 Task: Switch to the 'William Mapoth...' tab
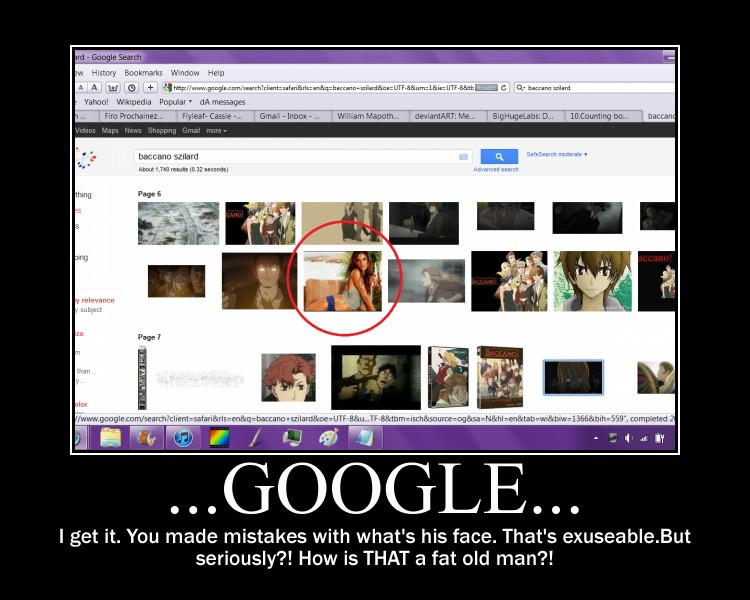click(370, 116)
